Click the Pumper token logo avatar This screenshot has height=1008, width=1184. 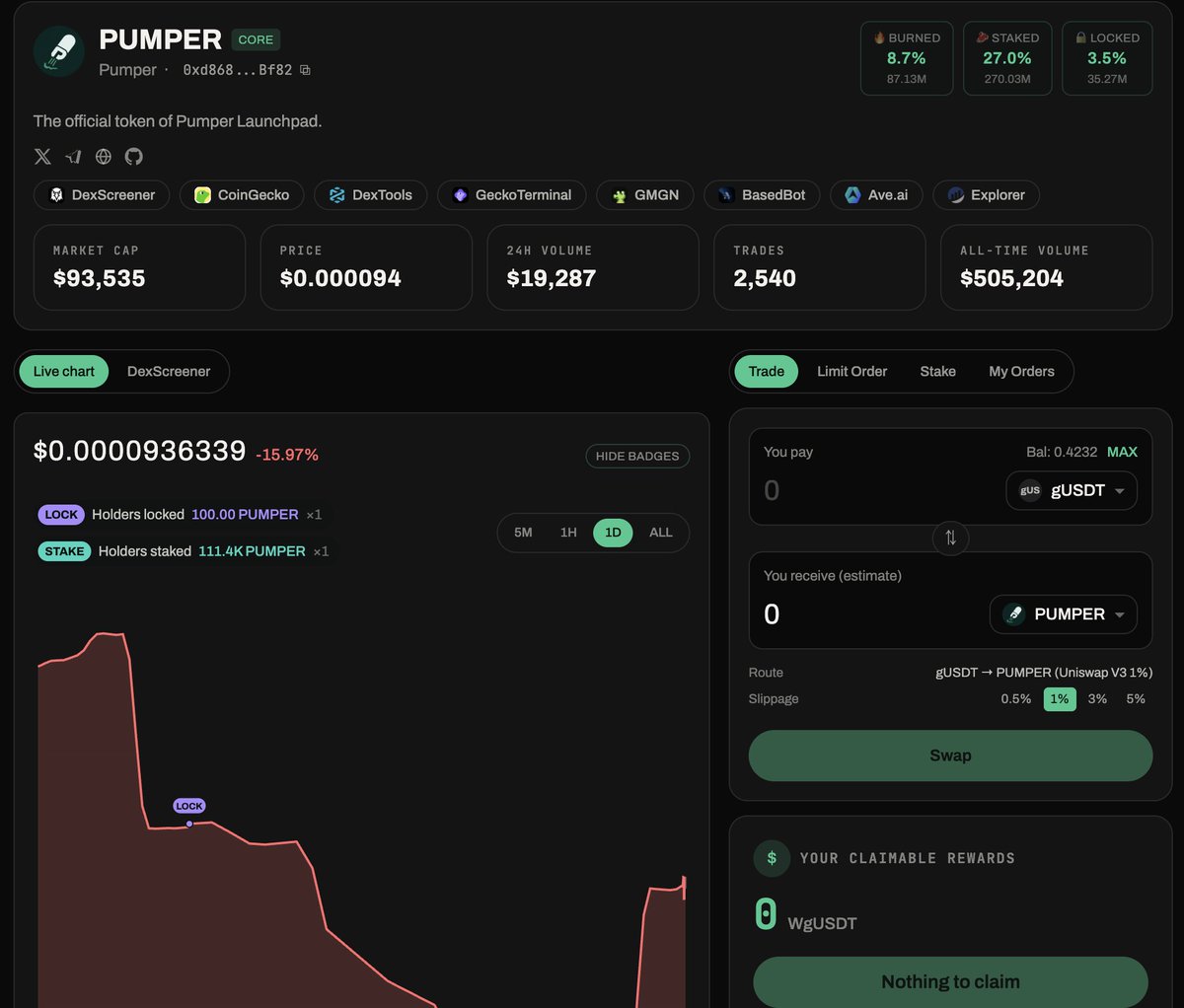coord(59,51)
